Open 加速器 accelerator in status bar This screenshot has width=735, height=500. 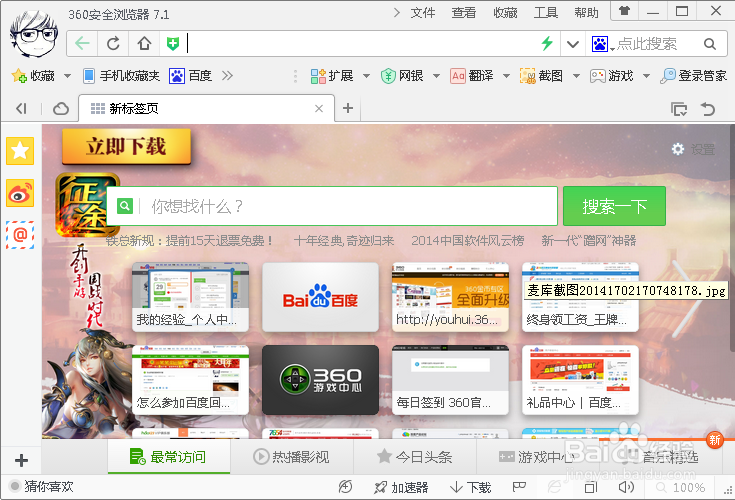(x=401, y=487)
